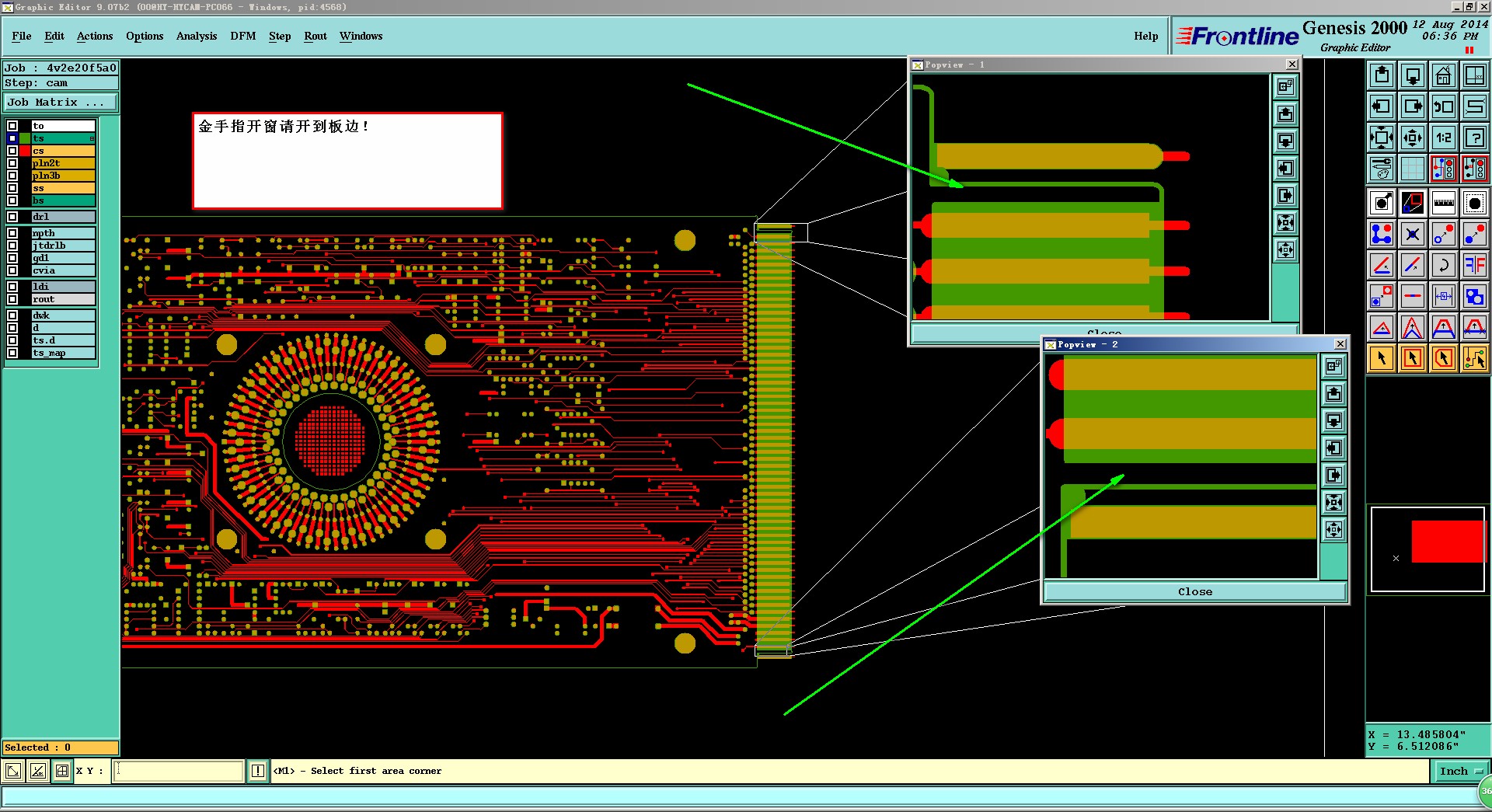Click the X Y coordinate input field

coord(179,771)
